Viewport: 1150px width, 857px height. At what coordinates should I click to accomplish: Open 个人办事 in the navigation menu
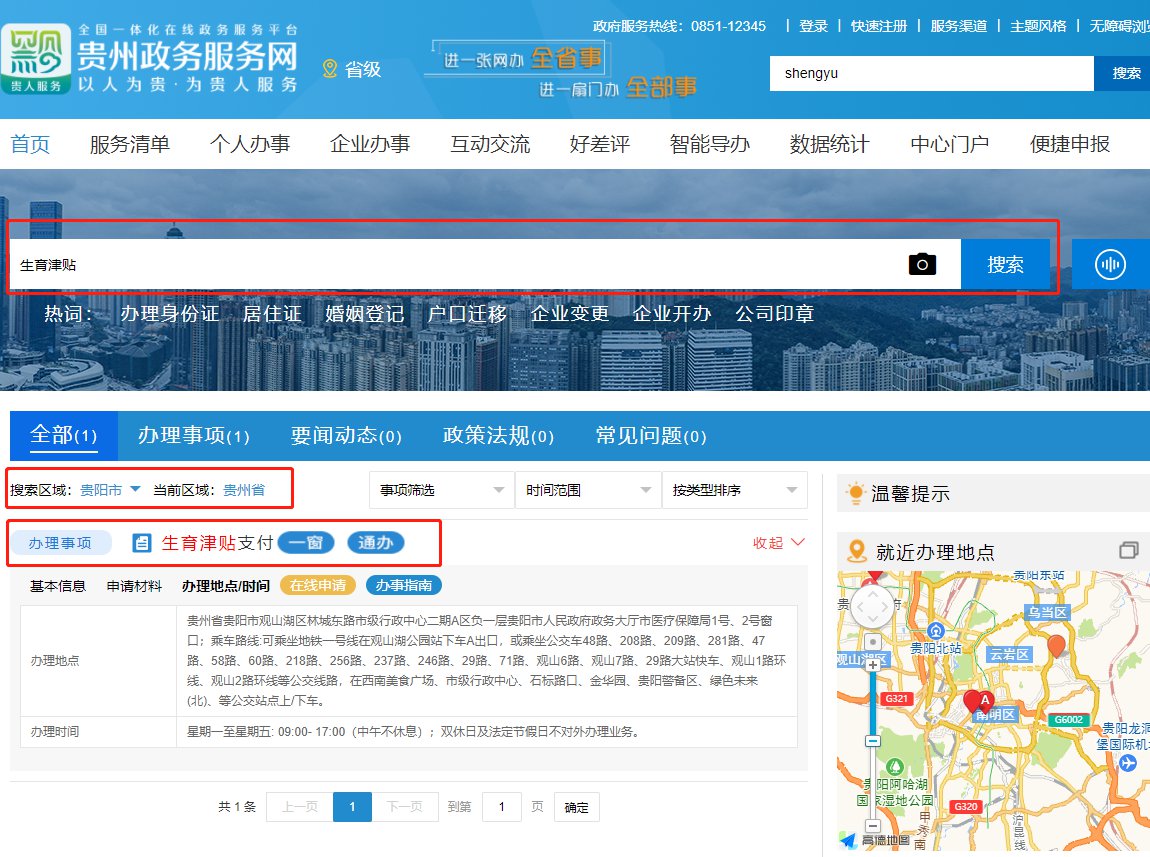tap(249, 144)
